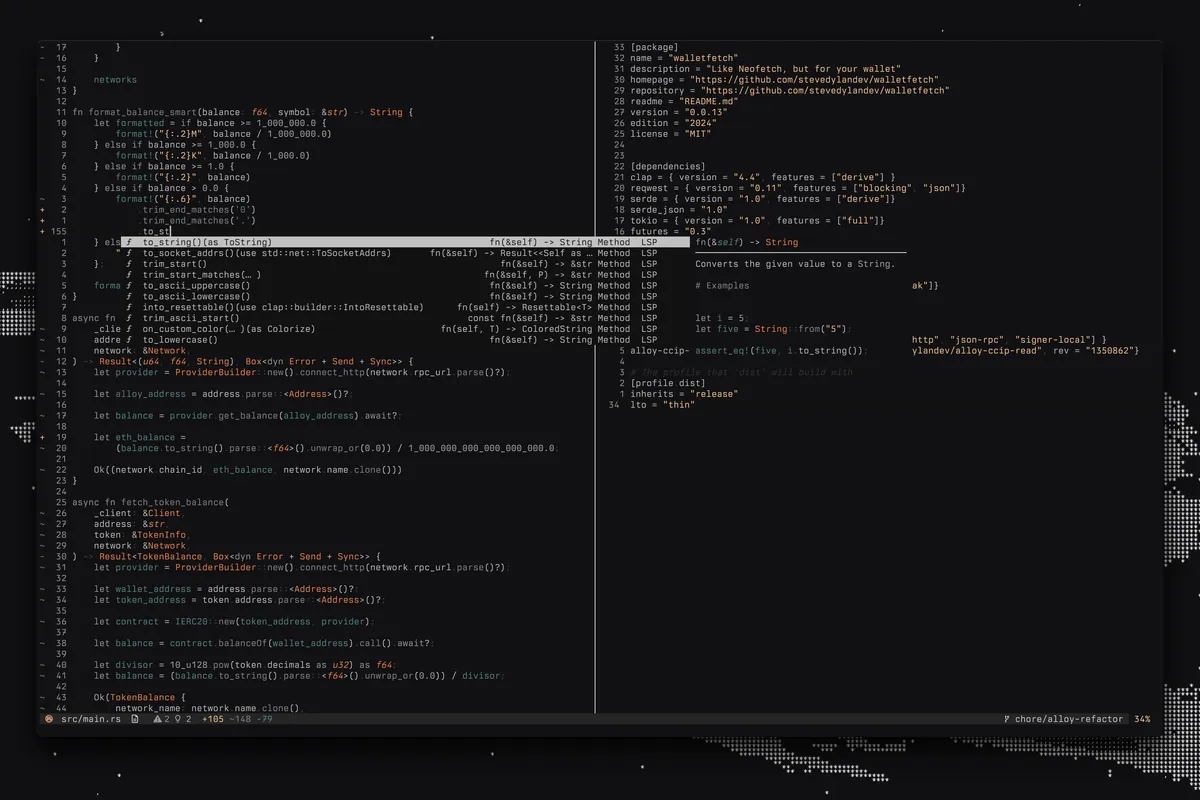Click the function icon beside into_resettable()
This screenshot has width=1200, height=800.
coord(130,307)
